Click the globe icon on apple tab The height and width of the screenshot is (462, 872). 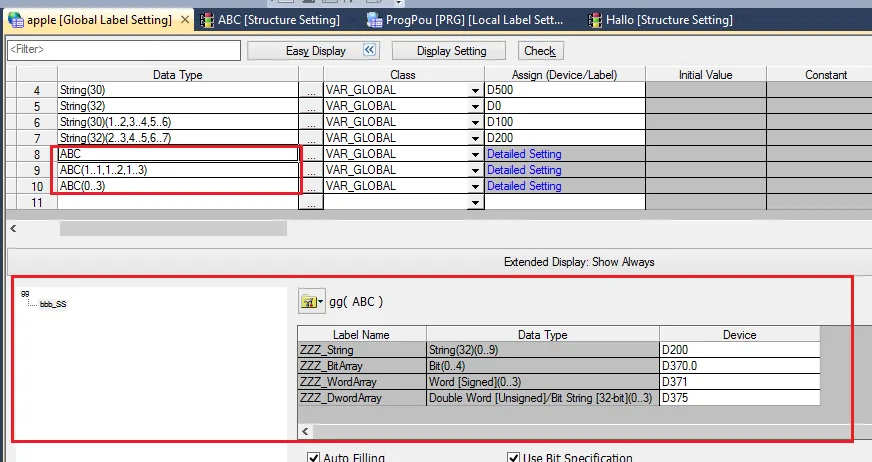(x=15, y=21)
